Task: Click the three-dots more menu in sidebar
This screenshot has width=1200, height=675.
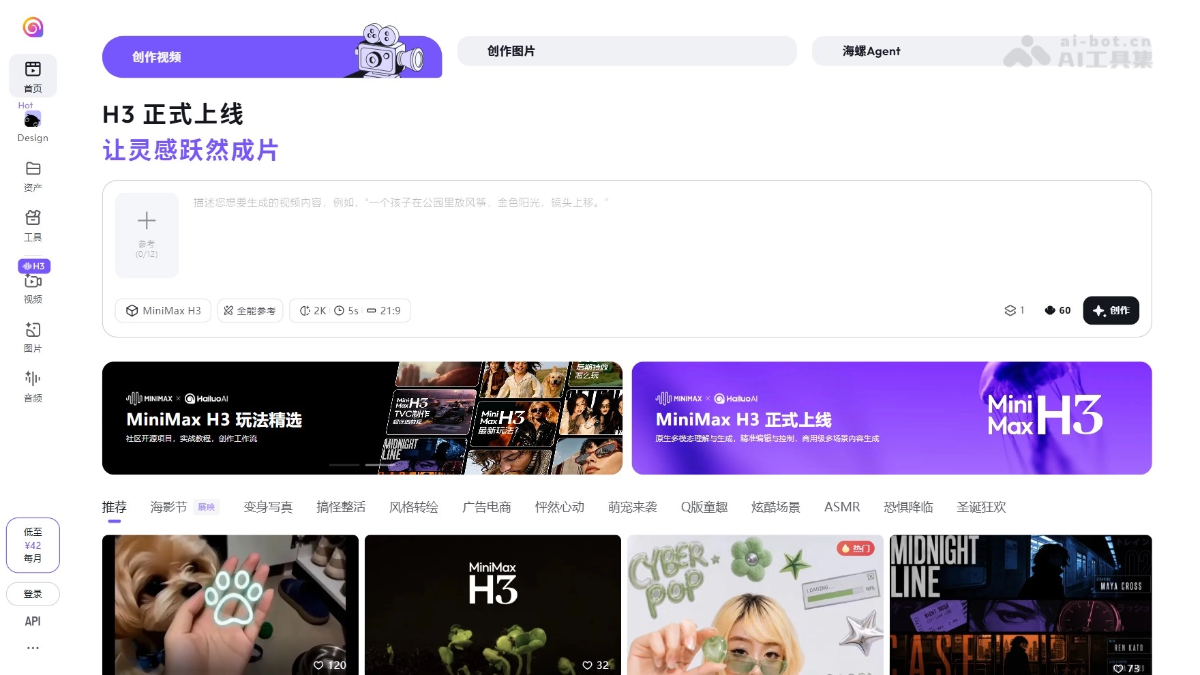Action: coord(33,648)
